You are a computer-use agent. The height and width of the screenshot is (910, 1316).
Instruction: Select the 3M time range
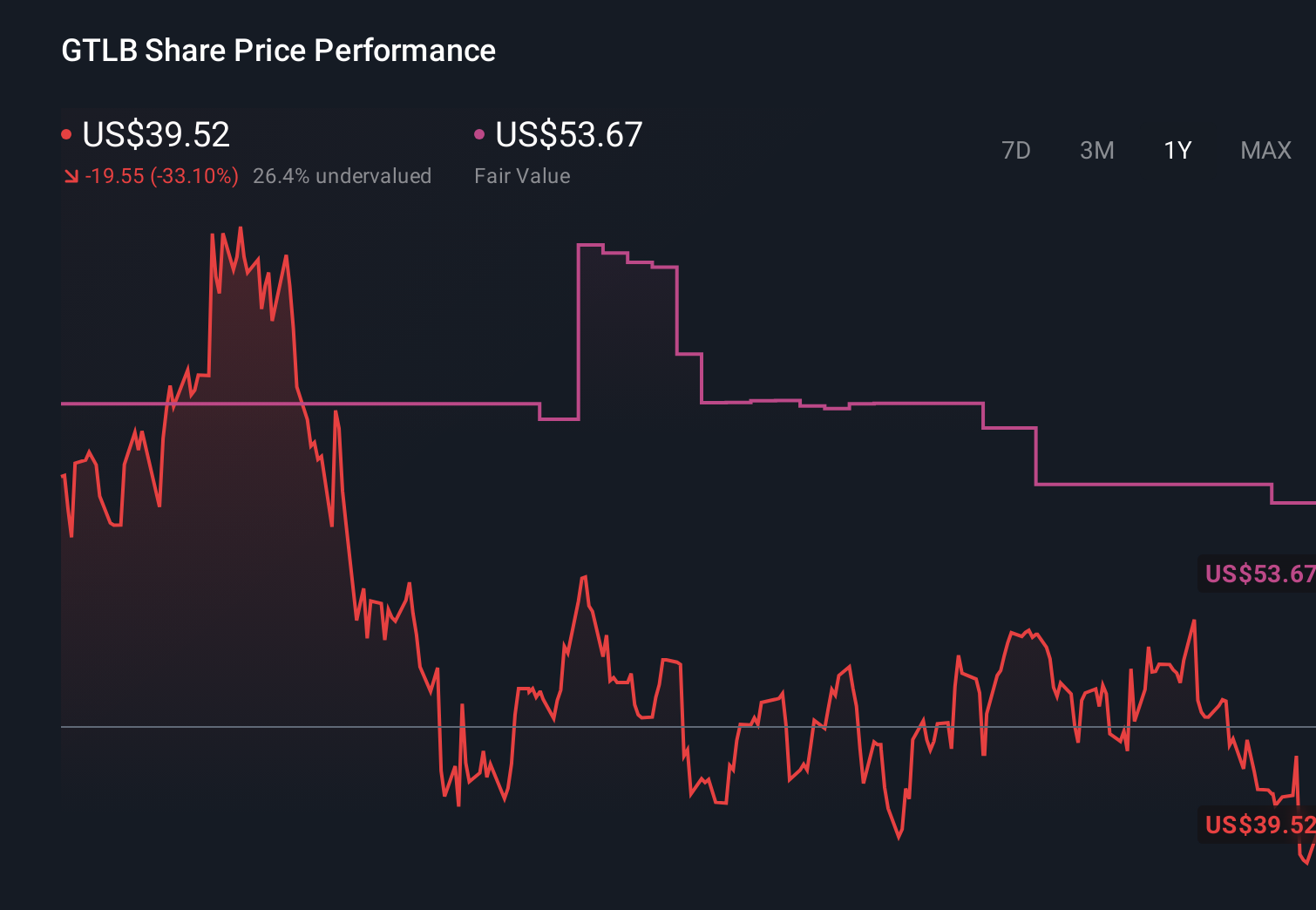(1096, 150)
